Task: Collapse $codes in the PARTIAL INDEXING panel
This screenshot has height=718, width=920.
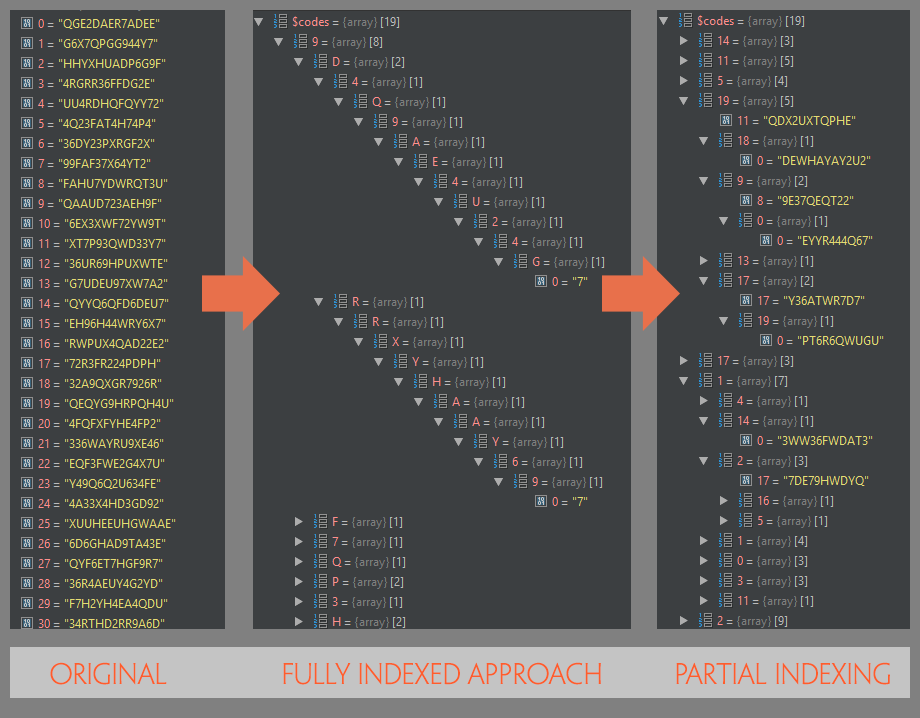Action: point(664,22)
